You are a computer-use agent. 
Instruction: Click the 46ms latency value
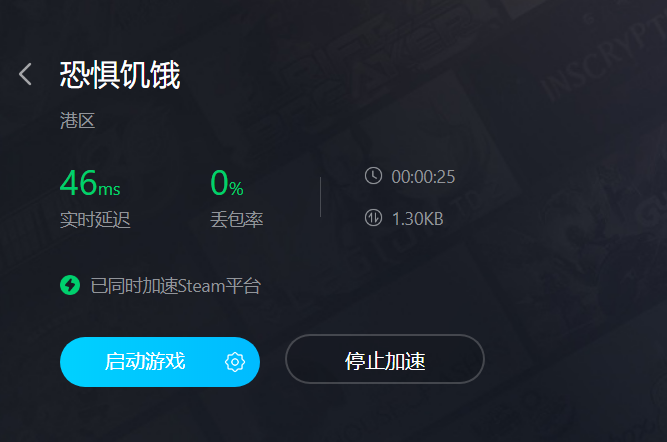[90, 183]
